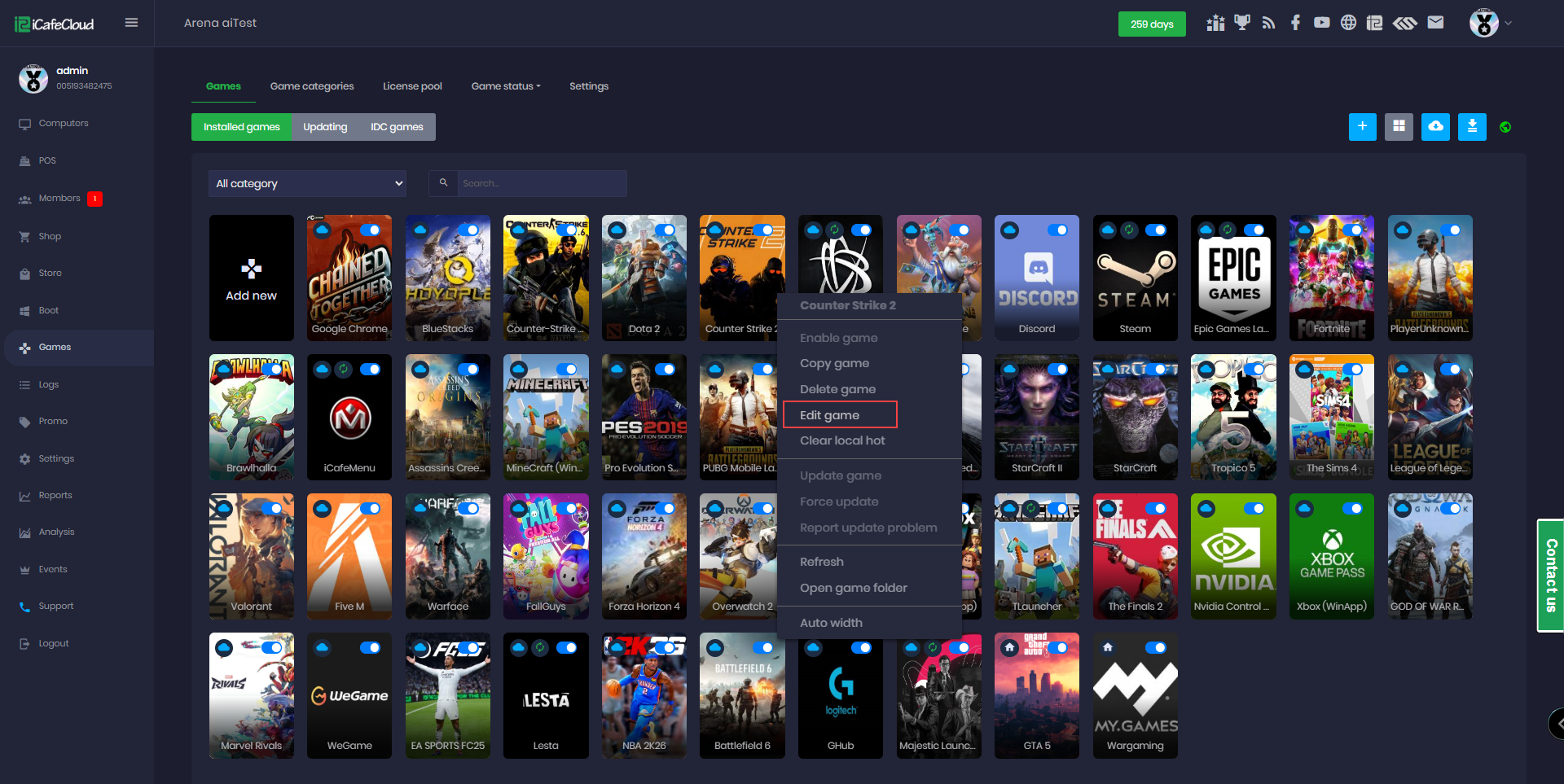Select Auto width in context menu

coord(831,623)
